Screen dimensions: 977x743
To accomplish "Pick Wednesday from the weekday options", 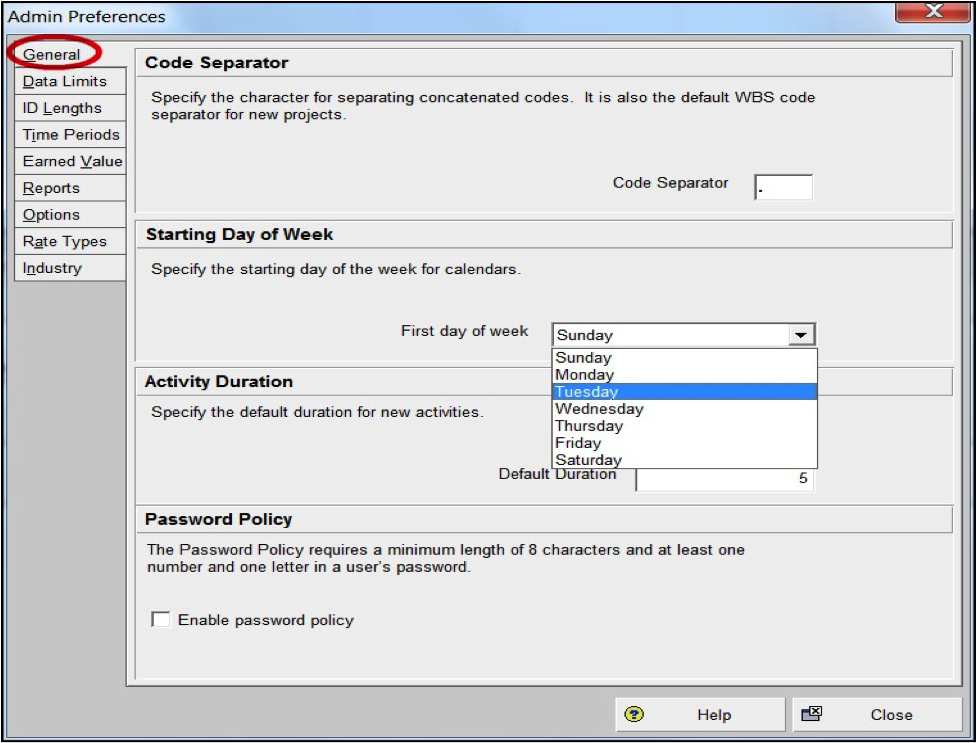I will click(x=685, y=409).
